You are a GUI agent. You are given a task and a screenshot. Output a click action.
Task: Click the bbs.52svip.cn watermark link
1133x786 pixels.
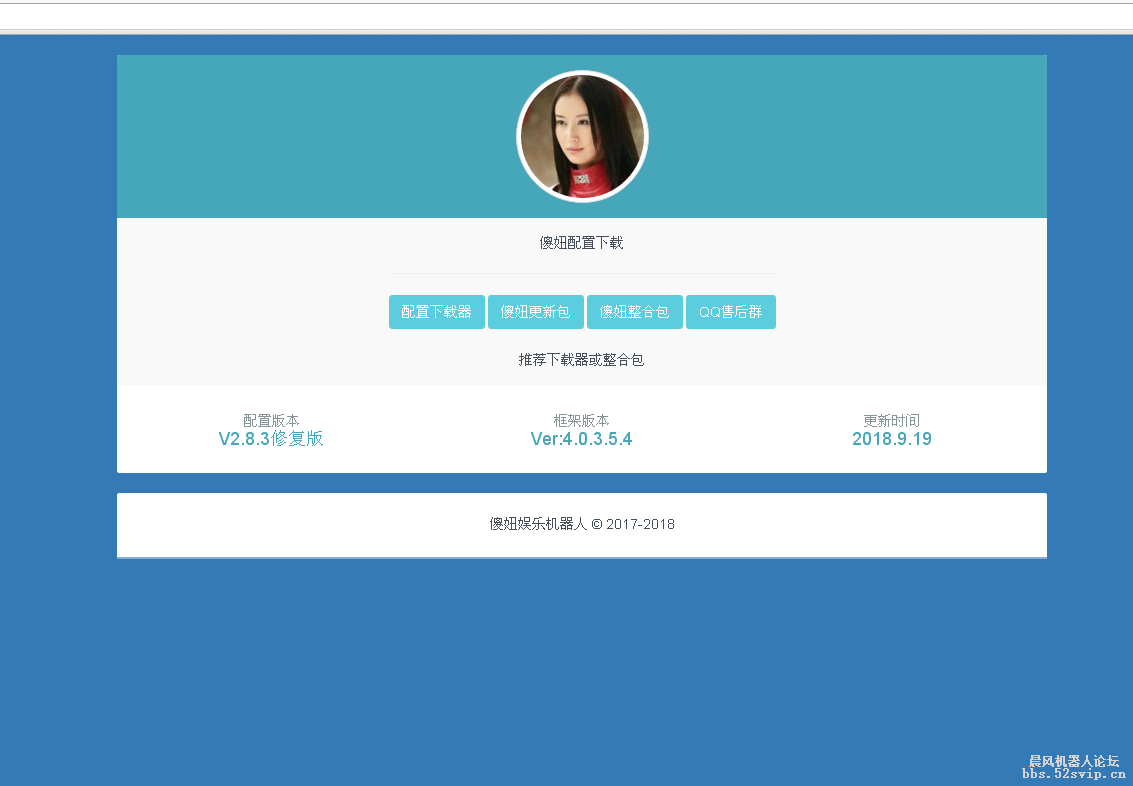[1073, 773]
